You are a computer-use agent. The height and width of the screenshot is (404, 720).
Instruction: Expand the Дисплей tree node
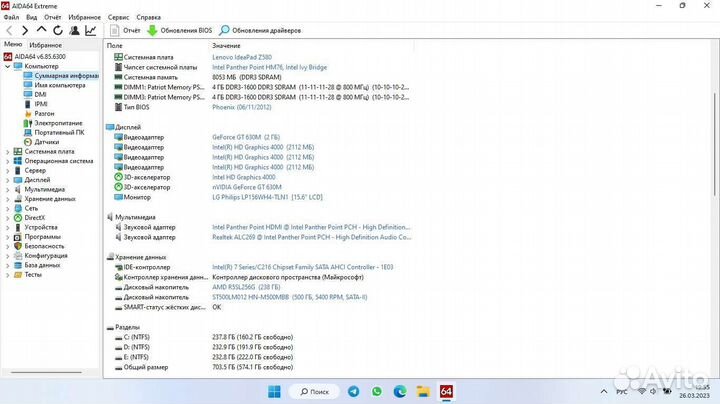[x=7, y=180]
